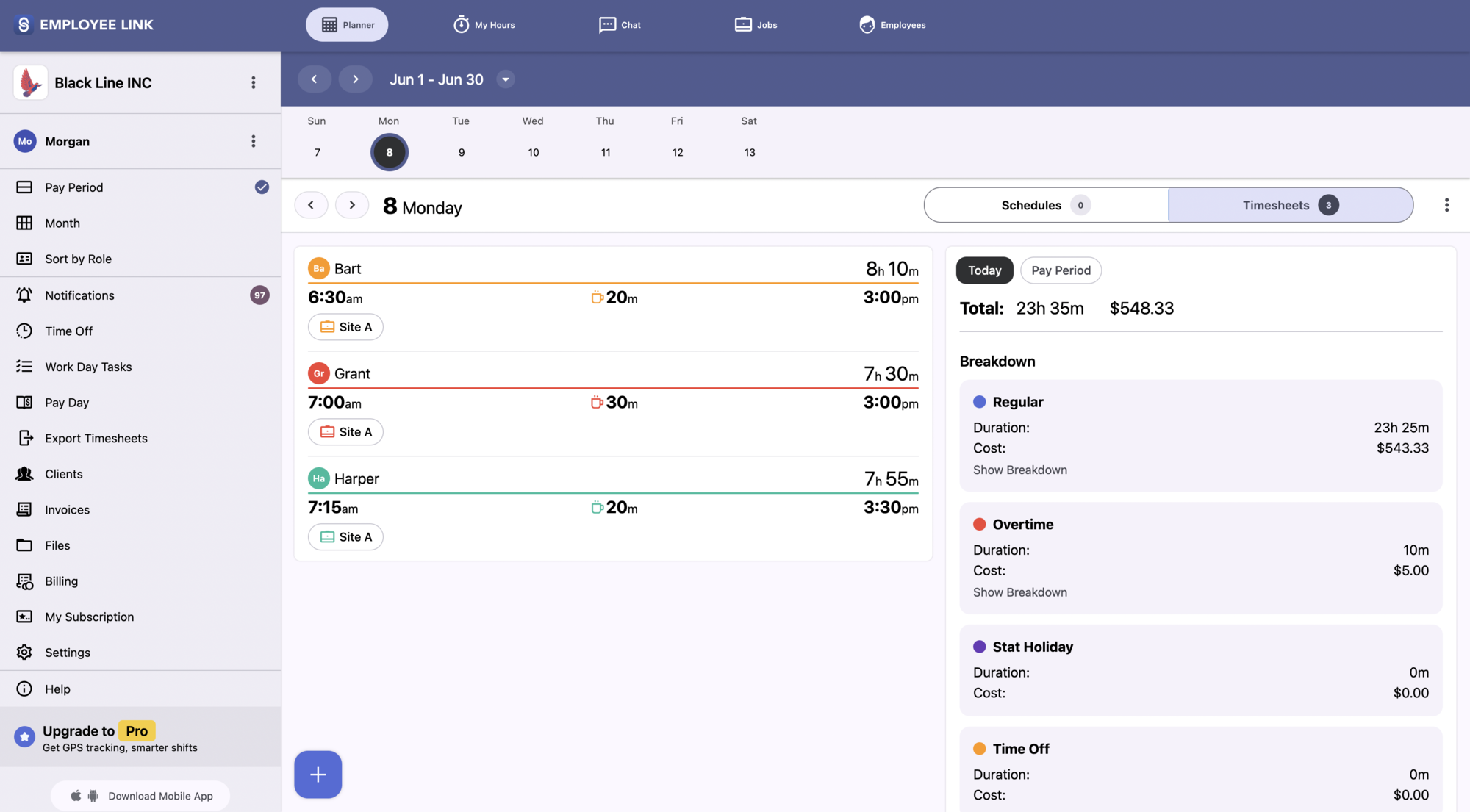Click the Upgrade to Pro banner
Screen dimensions: 1470x812
pos(140,737)
